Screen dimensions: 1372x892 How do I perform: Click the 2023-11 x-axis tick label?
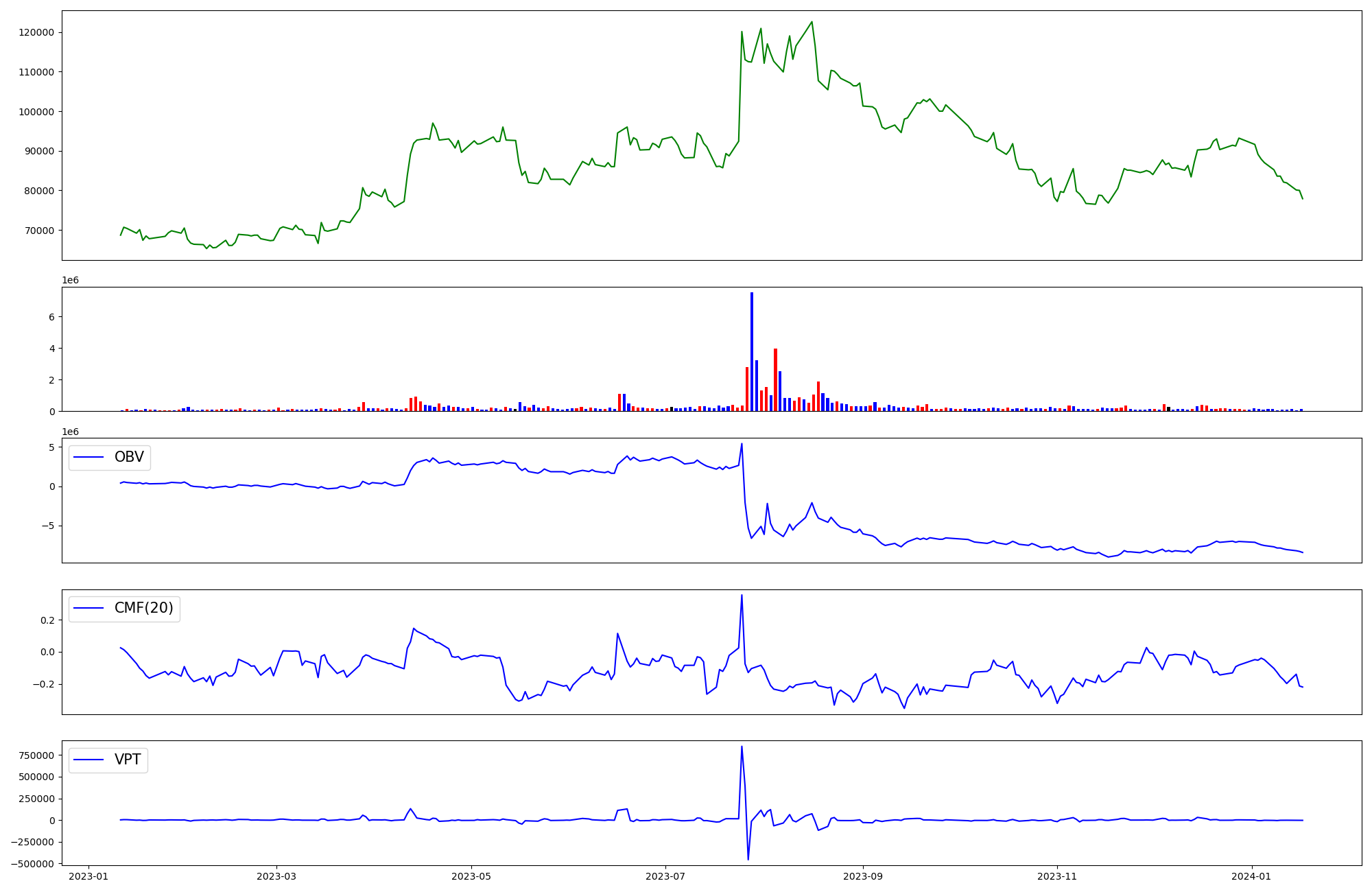(1057, 876)
